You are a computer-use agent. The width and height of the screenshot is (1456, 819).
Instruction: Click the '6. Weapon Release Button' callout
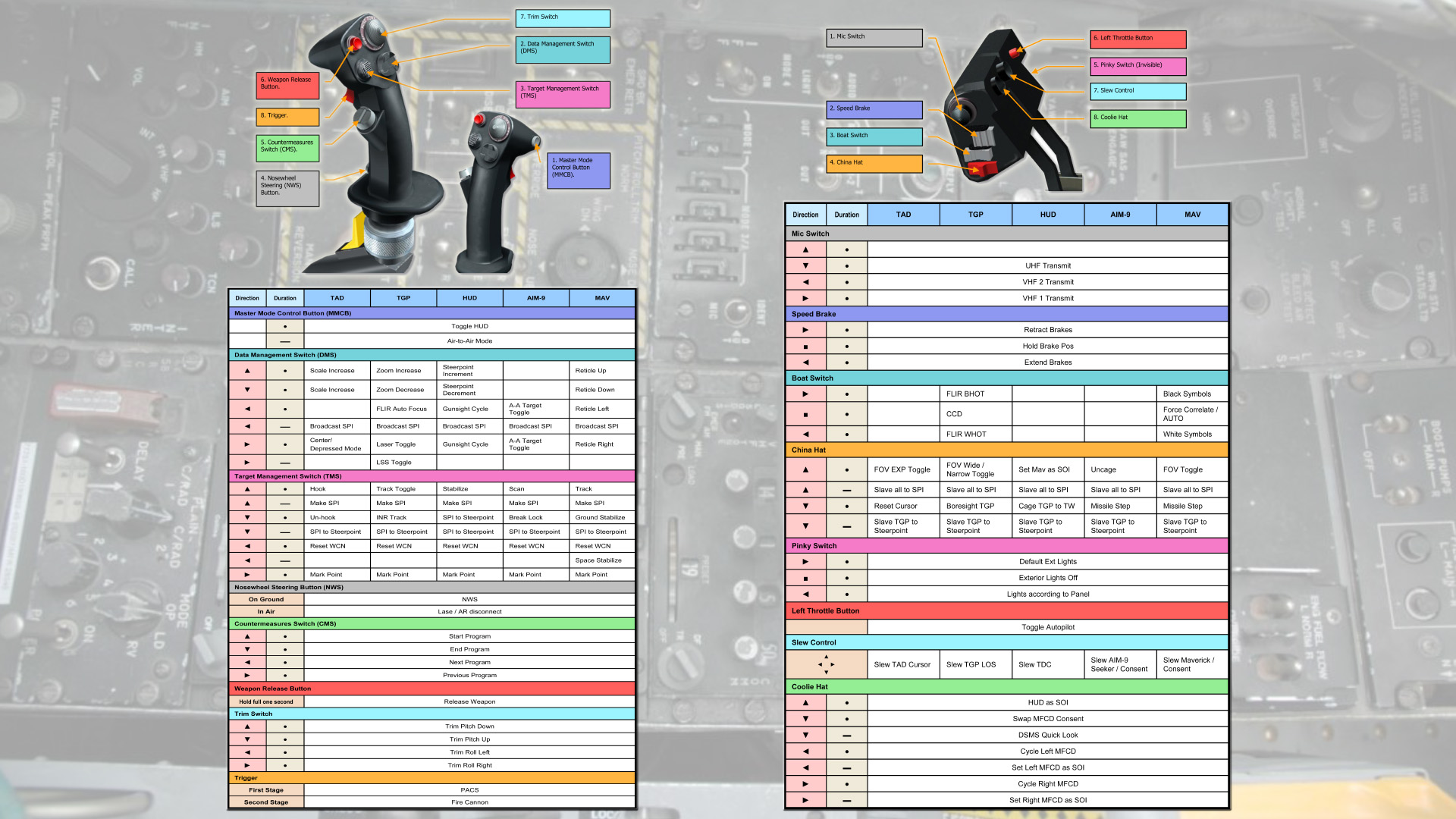click(x=288, y=86)
